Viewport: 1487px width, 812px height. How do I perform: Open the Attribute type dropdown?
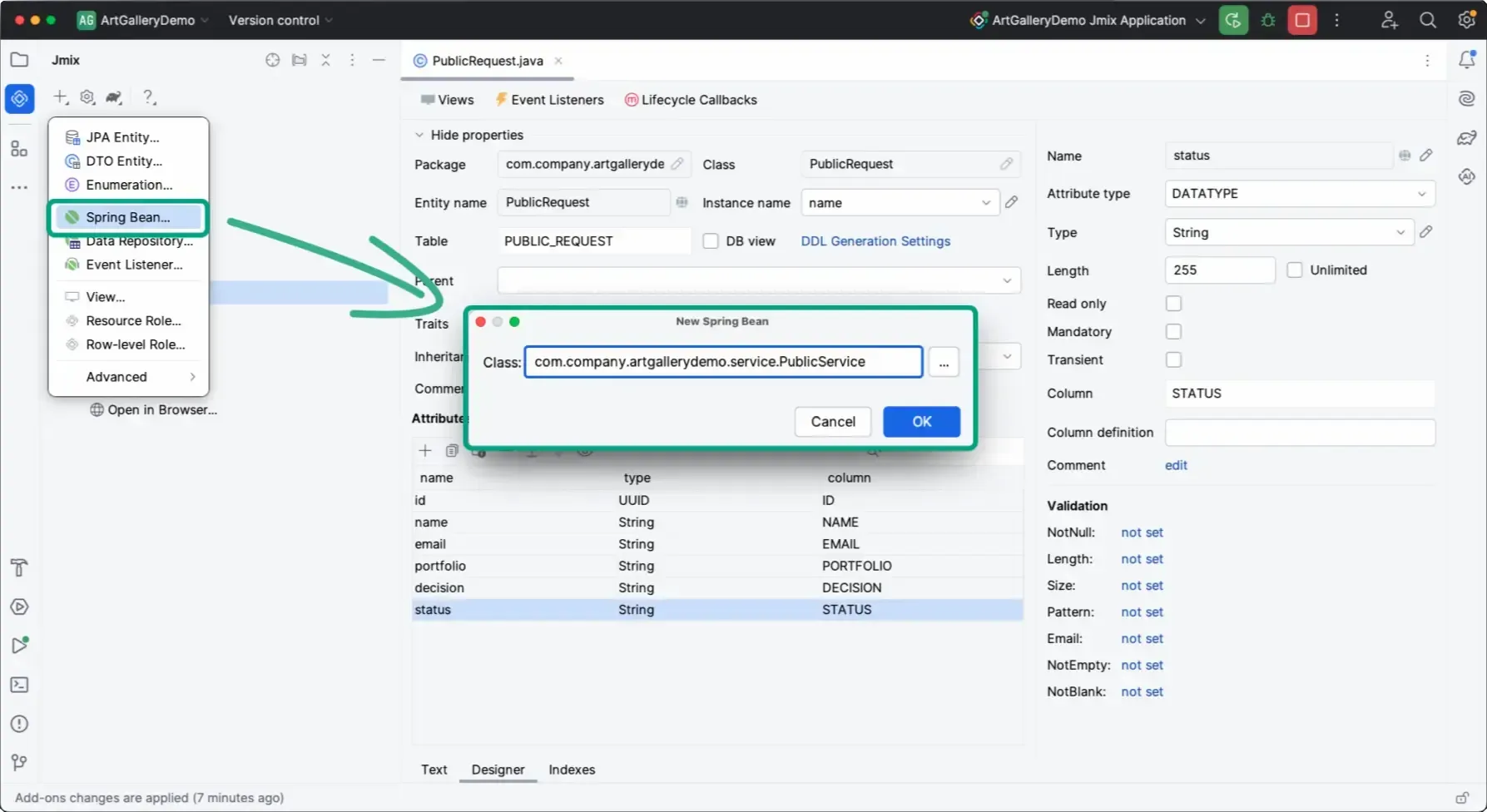point(1299,194)
